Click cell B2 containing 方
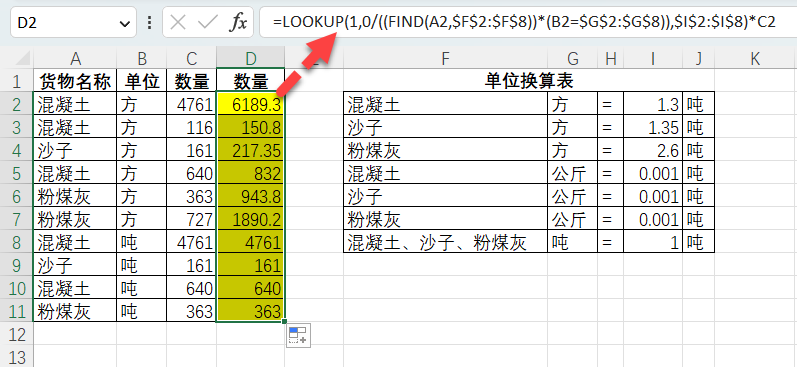Screen dimensions: 797x367 pyautogui.click(x=142, y=104)
